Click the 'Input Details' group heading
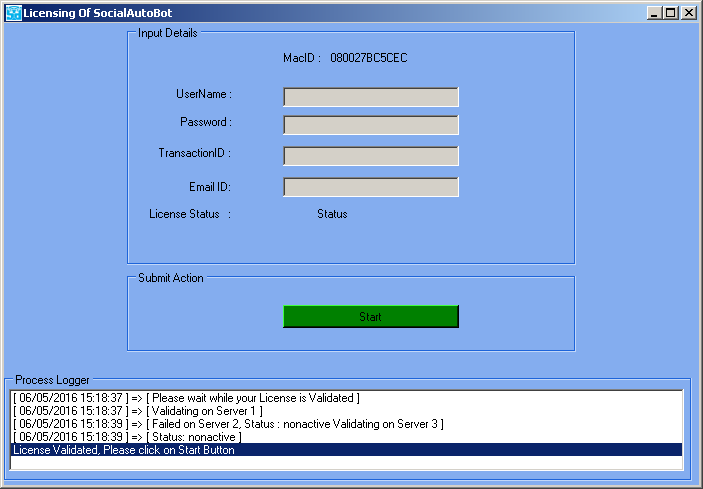703x489 pixels. 168,33
